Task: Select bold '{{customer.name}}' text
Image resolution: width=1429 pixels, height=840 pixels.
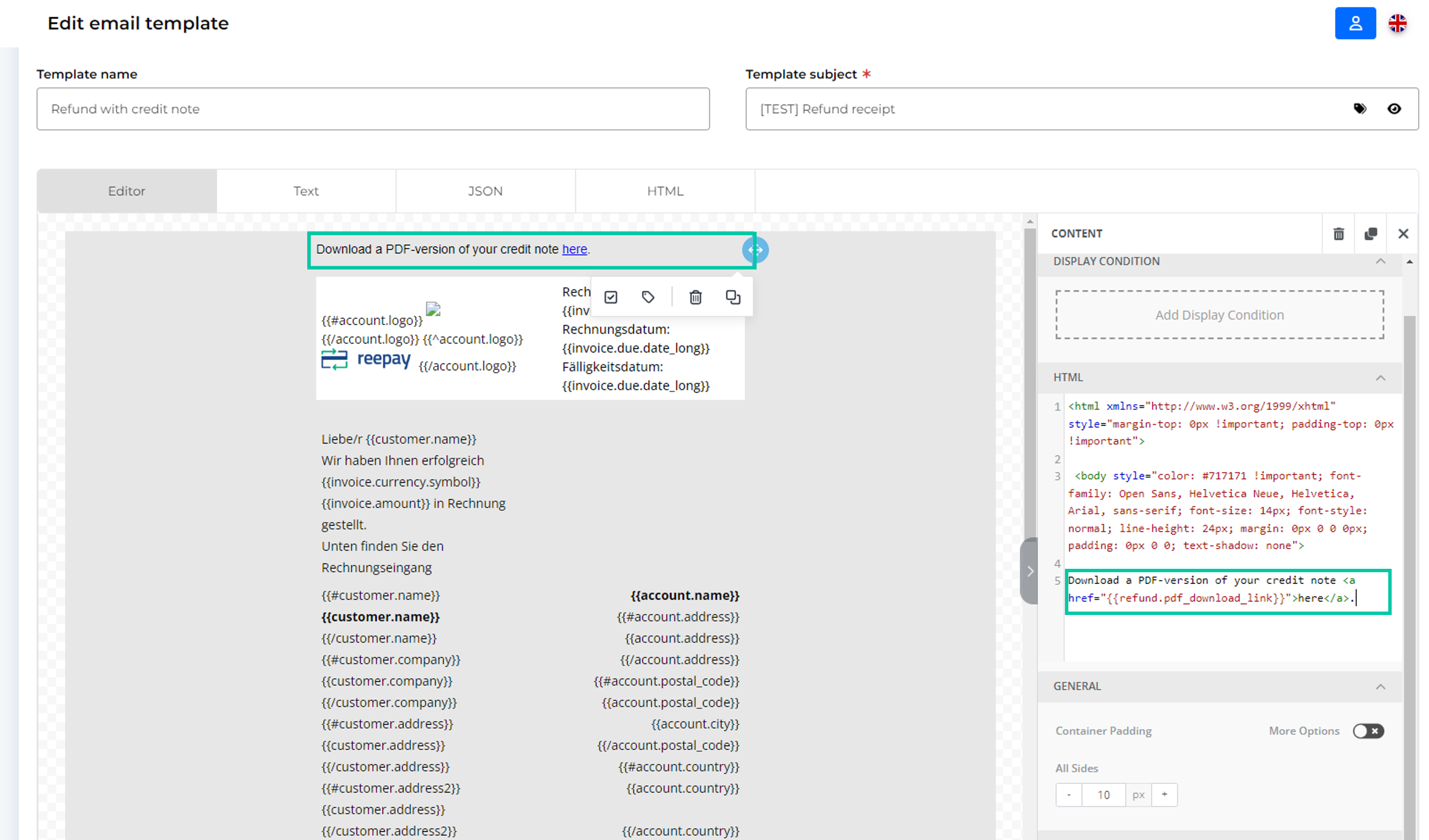Action: (380, 617)
